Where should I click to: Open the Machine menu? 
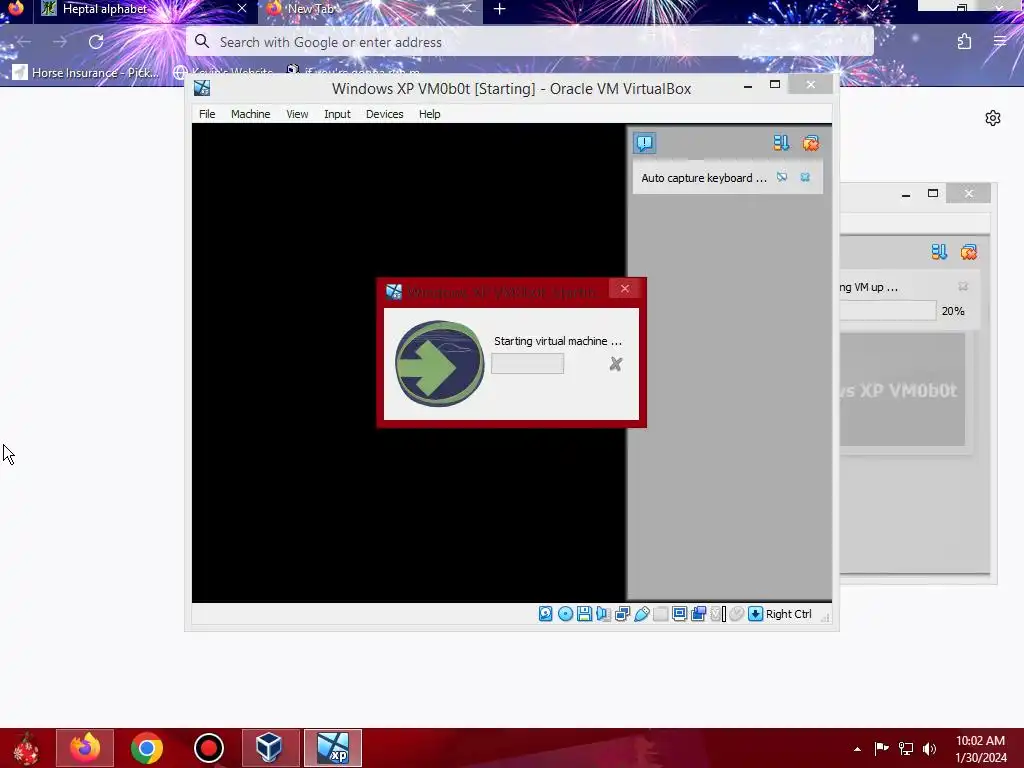click(250, 114)
